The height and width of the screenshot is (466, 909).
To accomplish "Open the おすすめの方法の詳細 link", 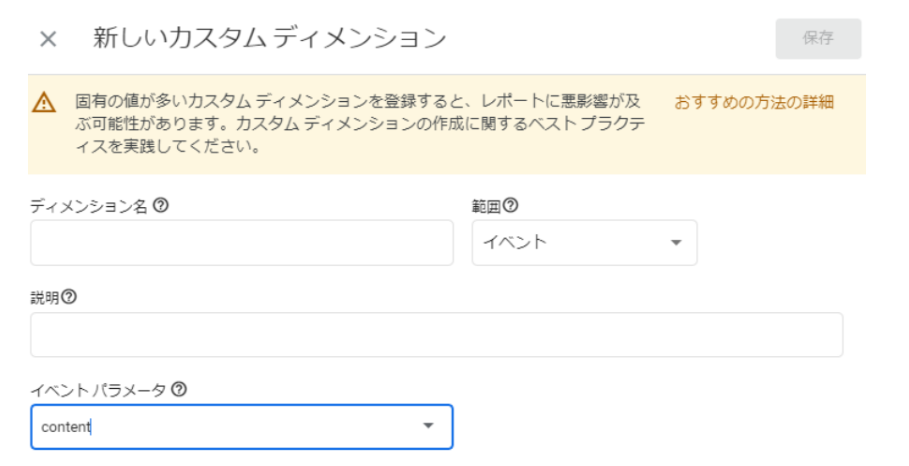I will coord(754,102).
